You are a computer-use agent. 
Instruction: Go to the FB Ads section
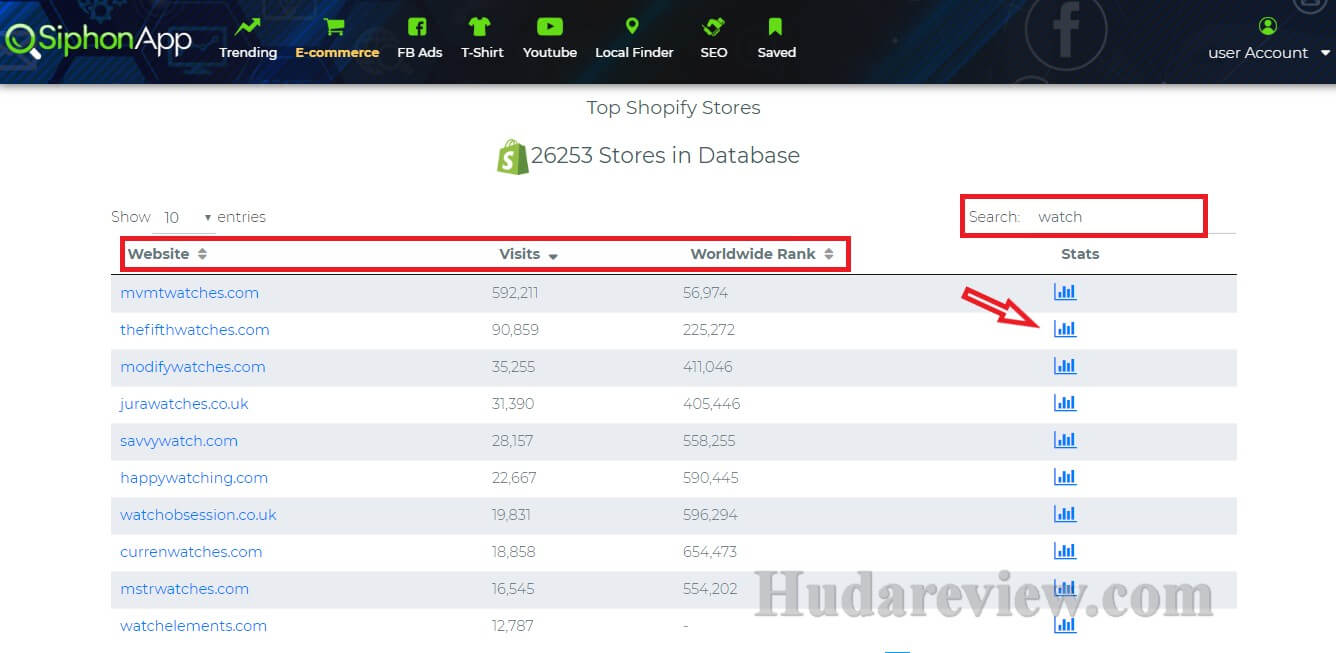[419, 38]
